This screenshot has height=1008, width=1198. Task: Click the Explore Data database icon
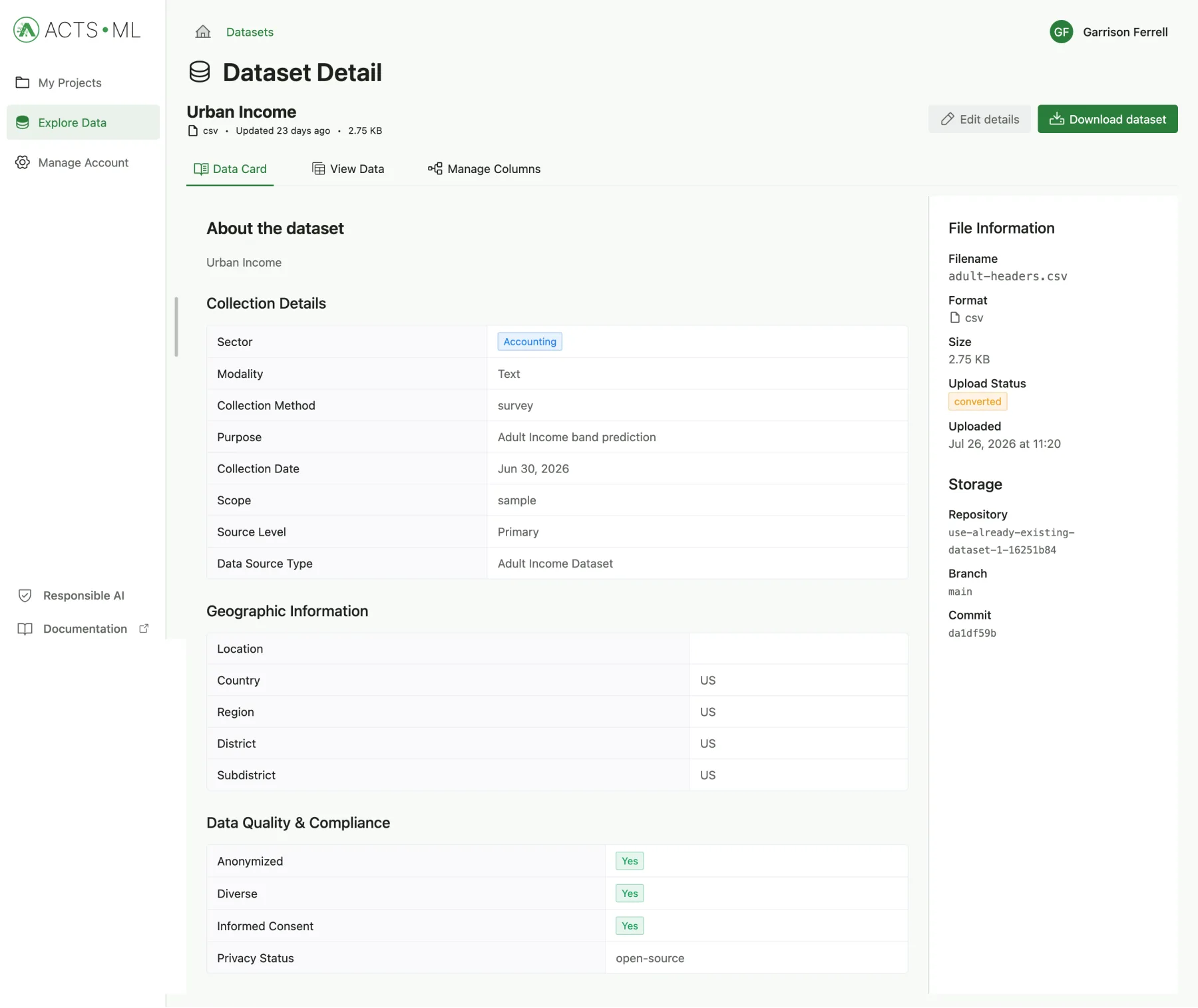pyautogui.click(x=23, y=122)
